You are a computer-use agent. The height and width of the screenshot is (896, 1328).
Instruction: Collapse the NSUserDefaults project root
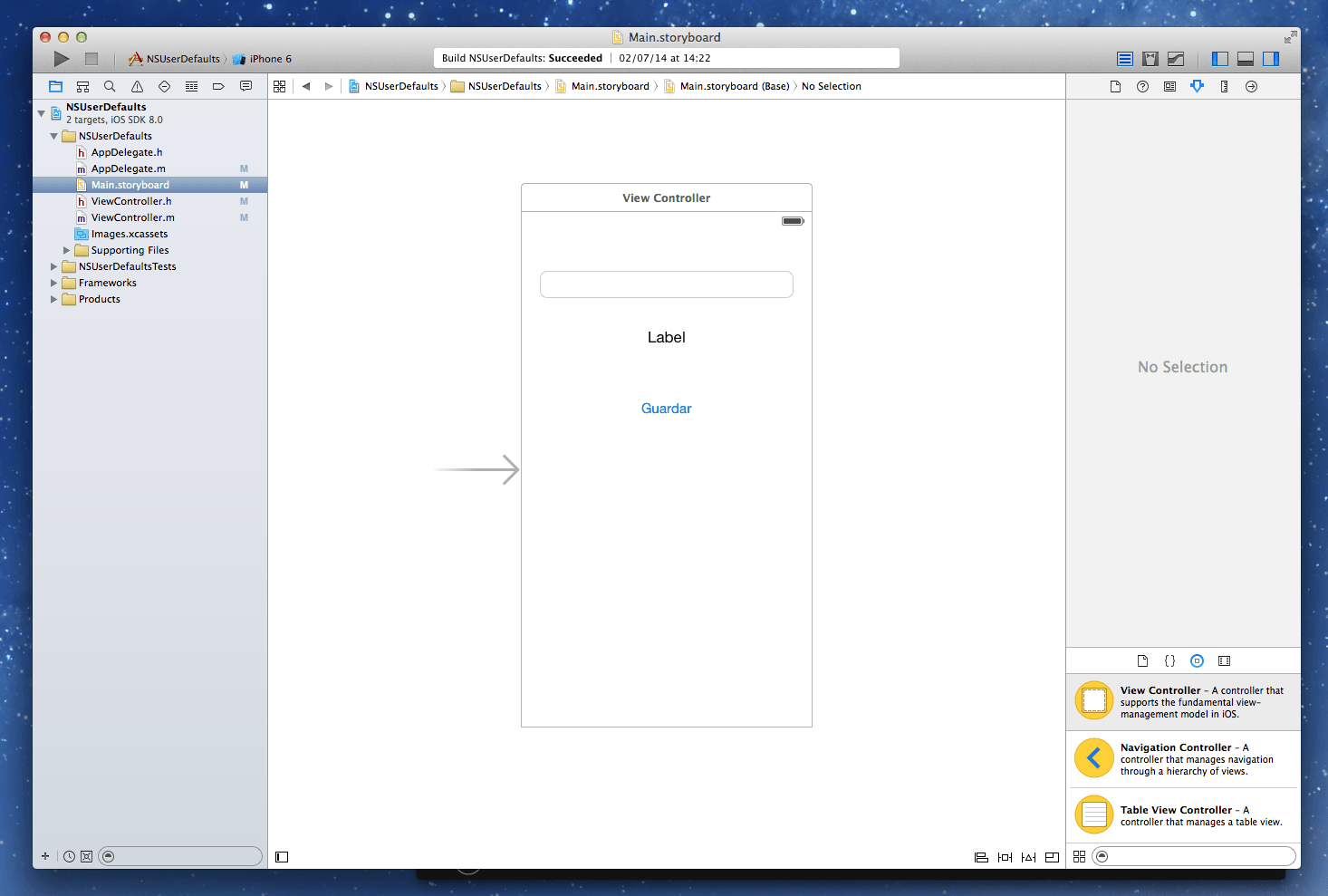click(41, 113)
